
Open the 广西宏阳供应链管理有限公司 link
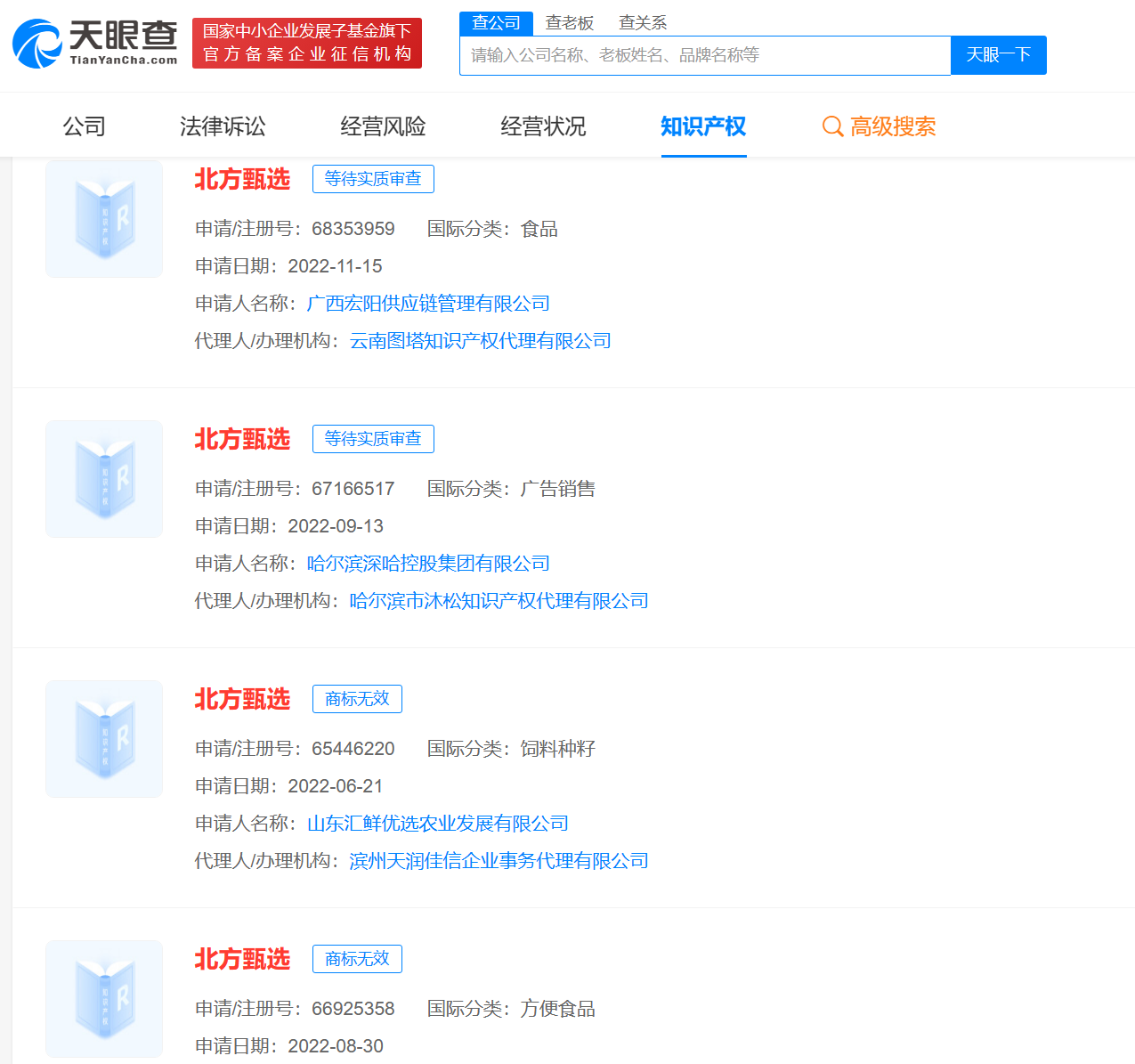coord(427,303)
